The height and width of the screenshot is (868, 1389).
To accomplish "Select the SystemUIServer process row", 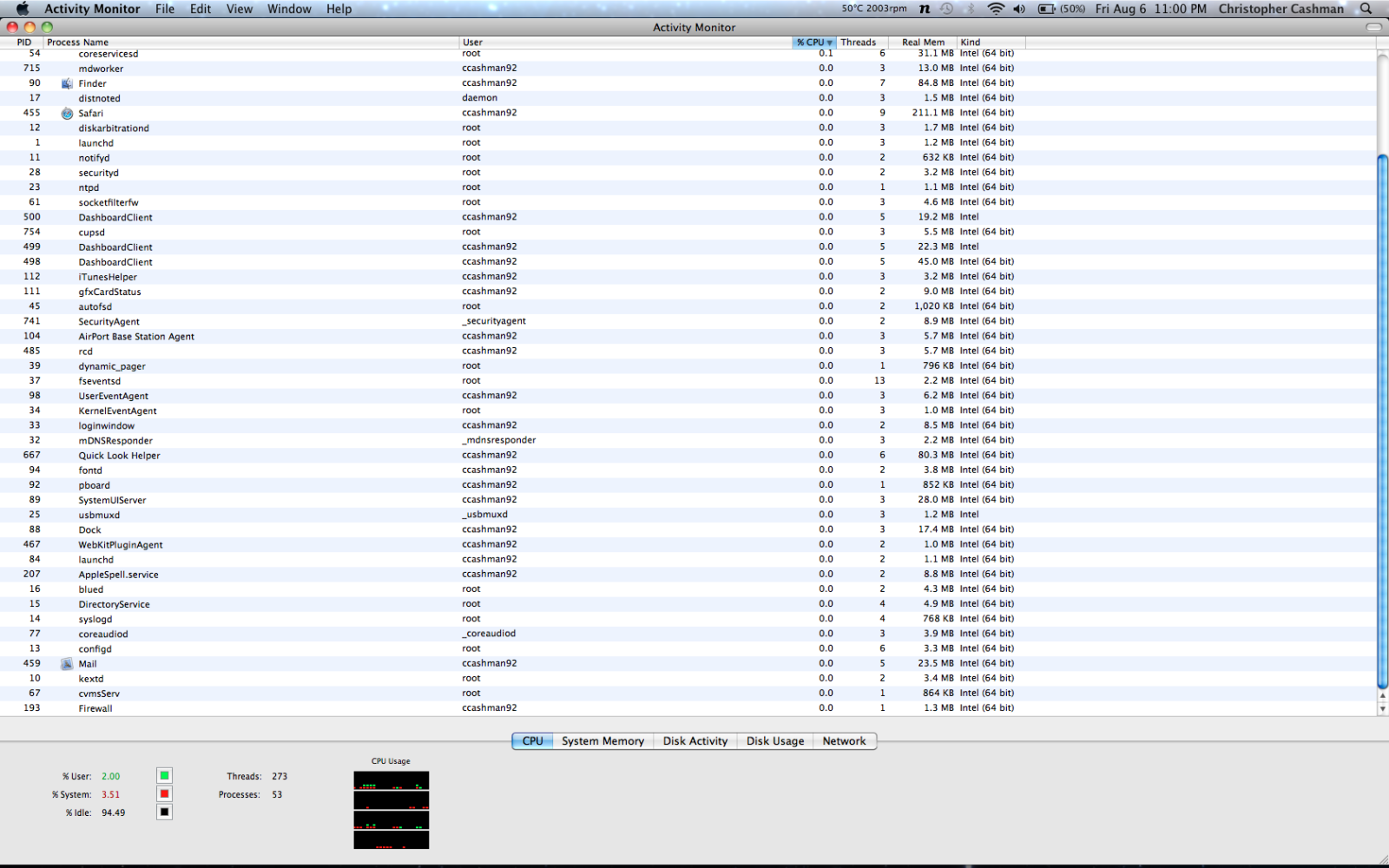I will (x=688, y=500).
